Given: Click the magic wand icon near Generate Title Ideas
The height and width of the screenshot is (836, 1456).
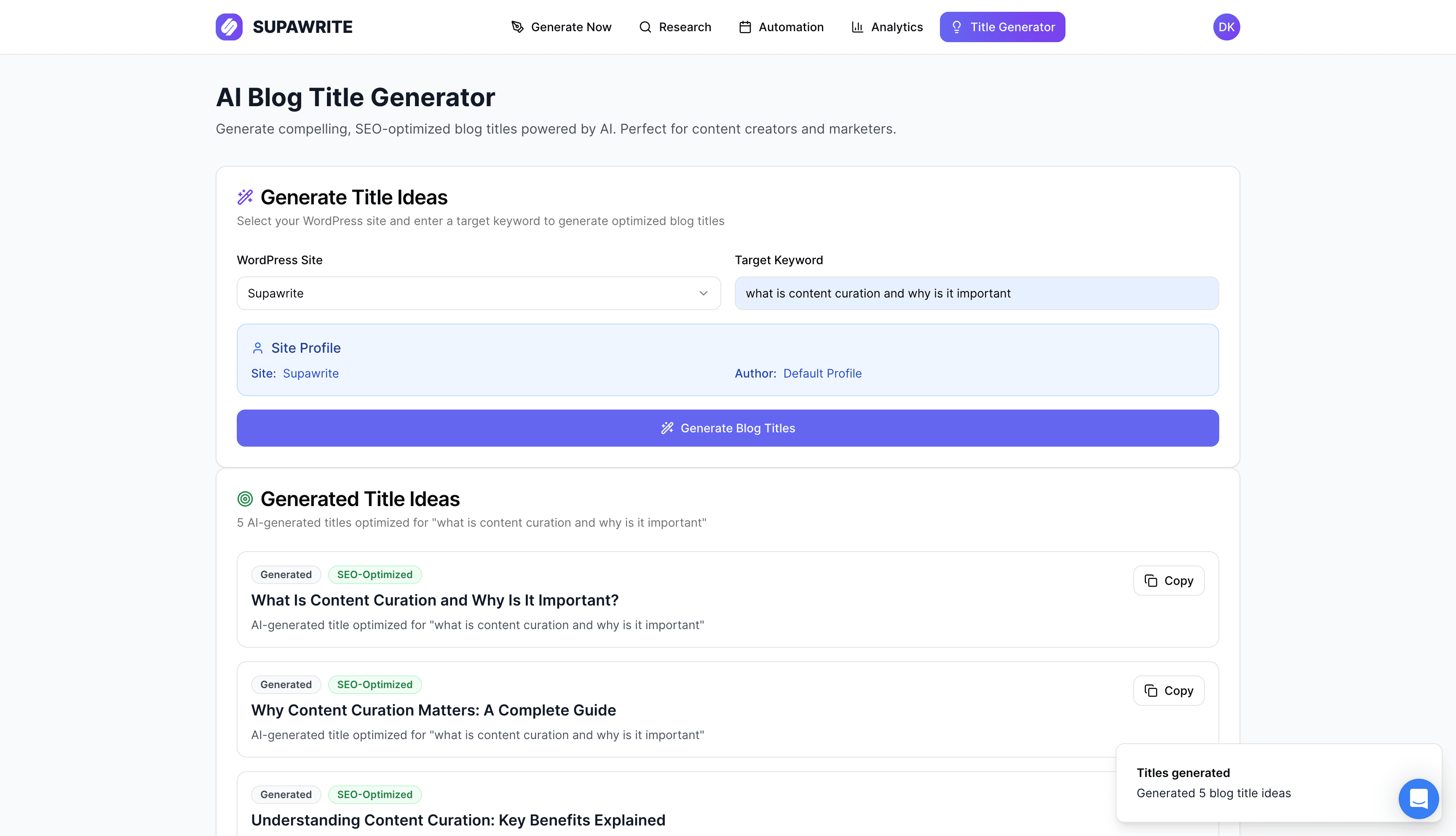Looking at the screenshot, I should click(x=245, y=196).
